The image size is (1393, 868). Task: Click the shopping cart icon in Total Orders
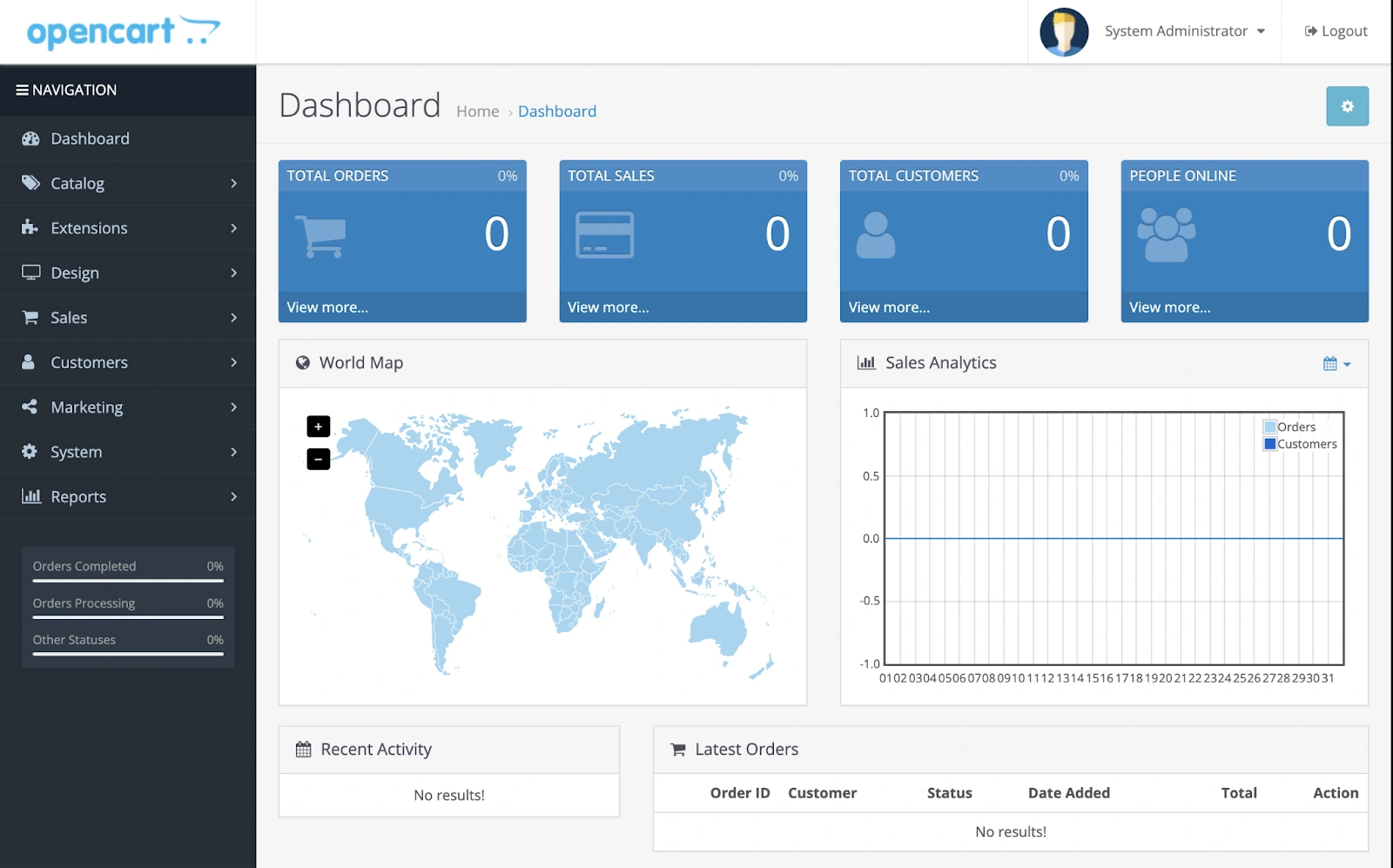tap(320, 236)
